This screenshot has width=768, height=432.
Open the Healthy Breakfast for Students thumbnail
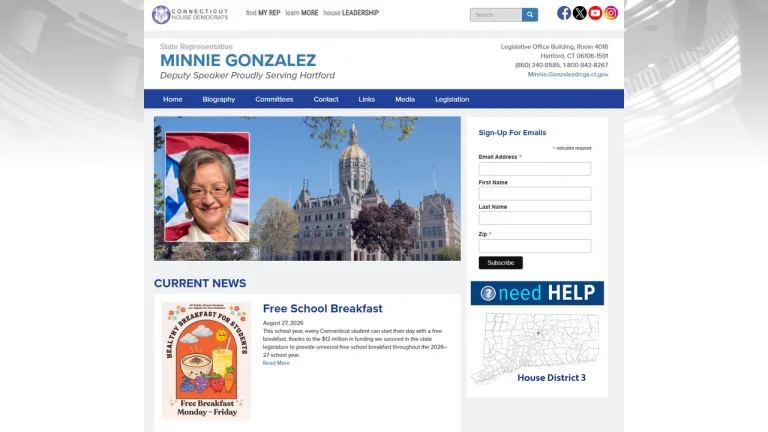[x=206, y=361]
